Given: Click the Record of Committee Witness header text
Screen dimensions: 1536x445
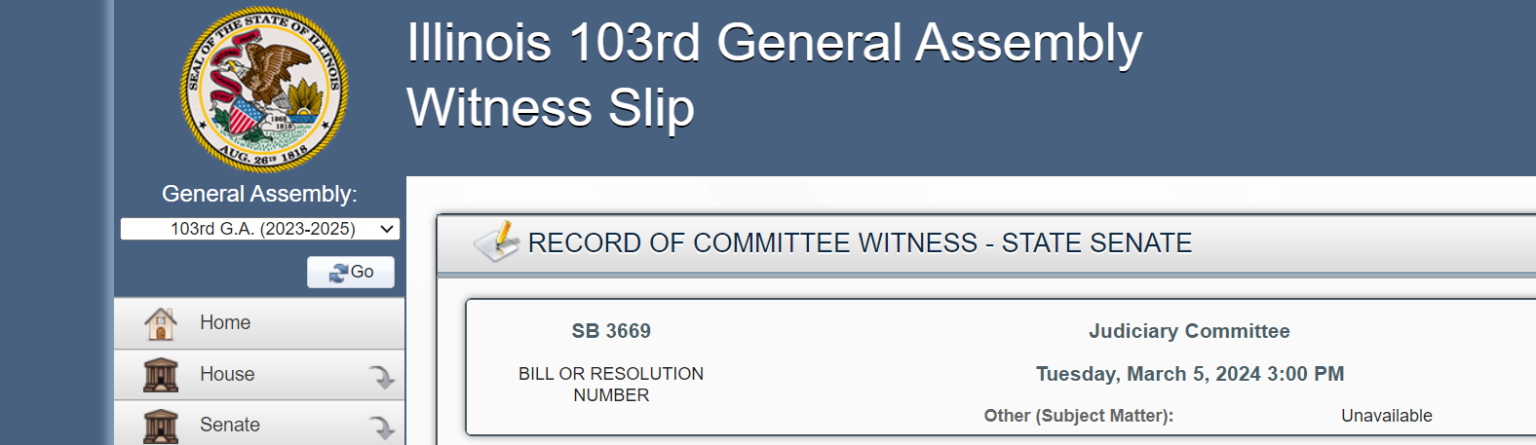Looking at the screenshot, I should 860,243.
